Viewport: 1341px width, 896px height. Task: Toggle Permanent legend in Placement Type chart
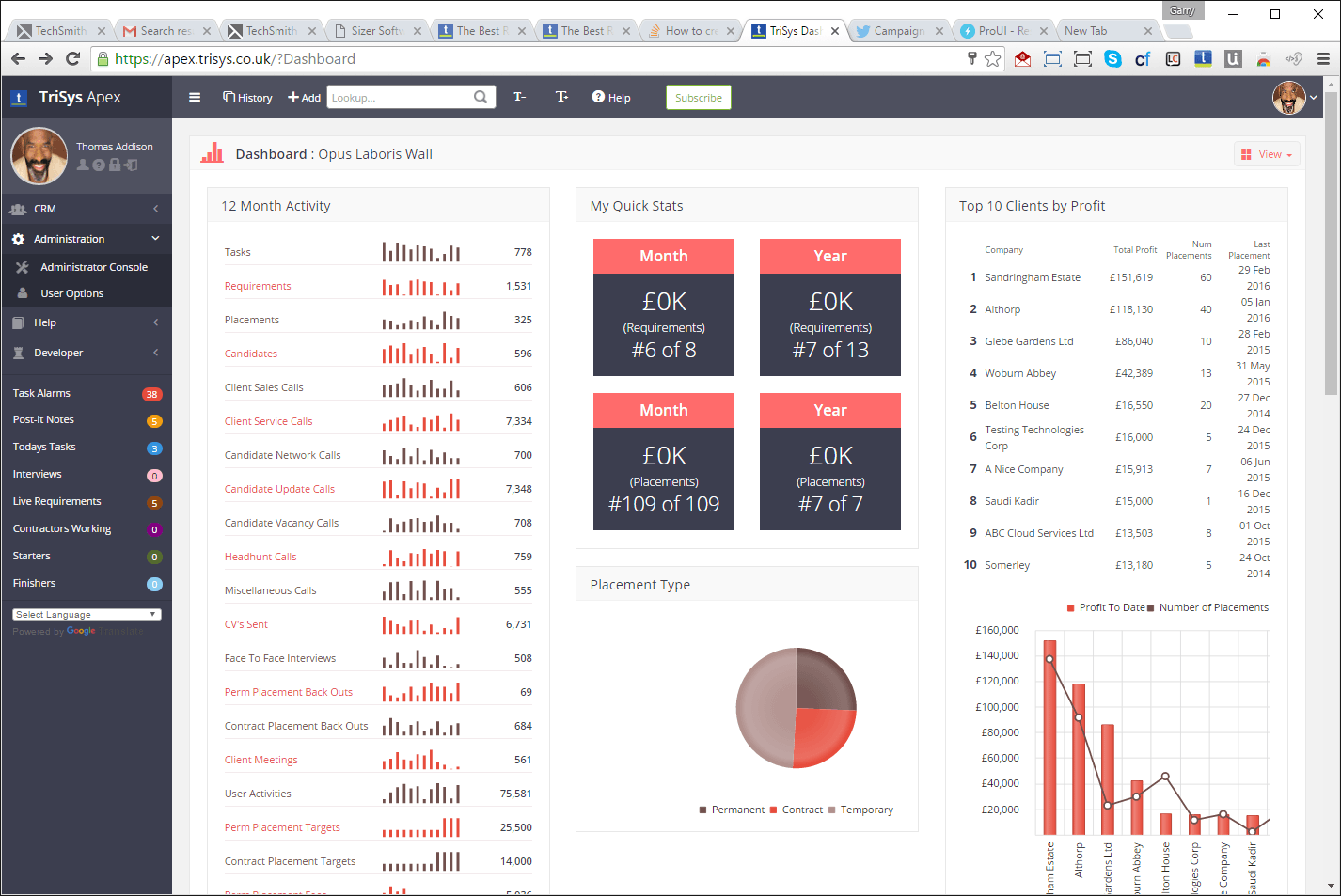[x=732, y=810]
